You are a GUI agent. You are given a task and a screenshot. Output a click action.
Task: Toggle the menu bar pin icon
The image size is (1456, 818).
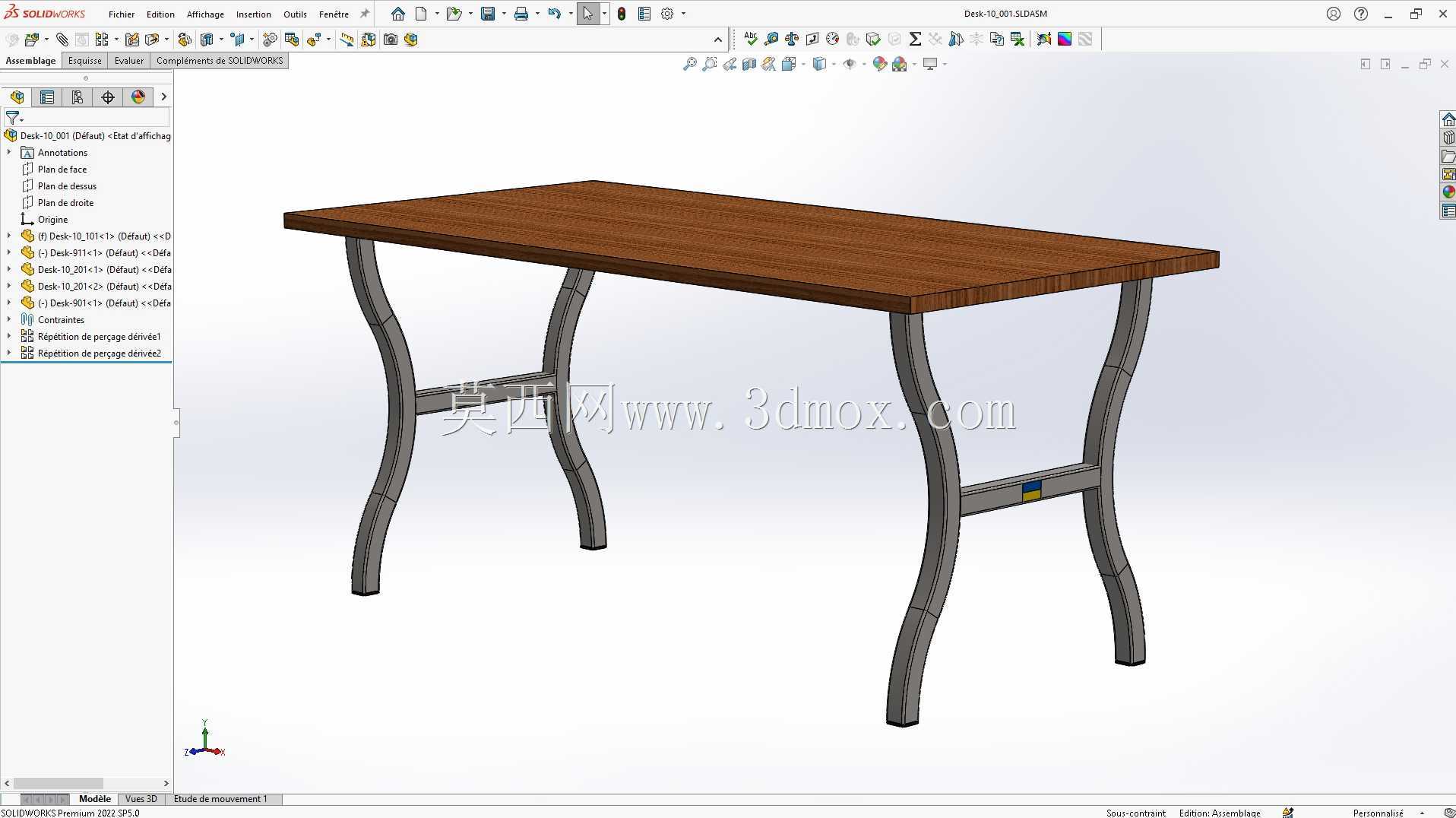pos(365,14)
